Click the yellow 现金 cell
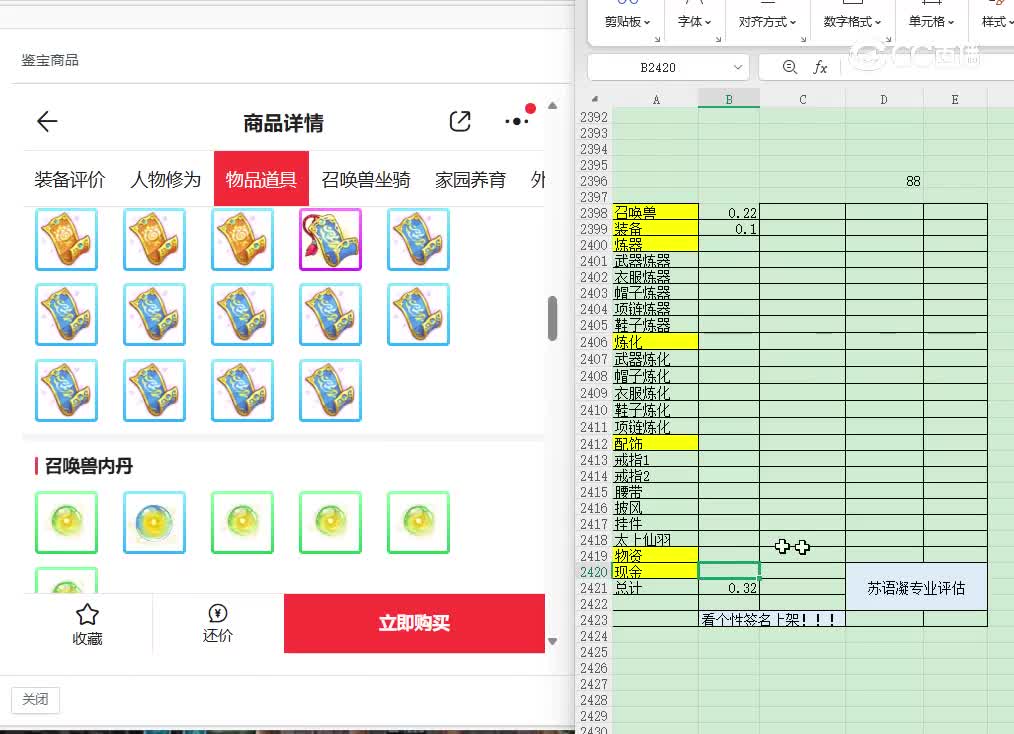The width and height of the screenshot is (1014, 734). click(x=656, y=572)
